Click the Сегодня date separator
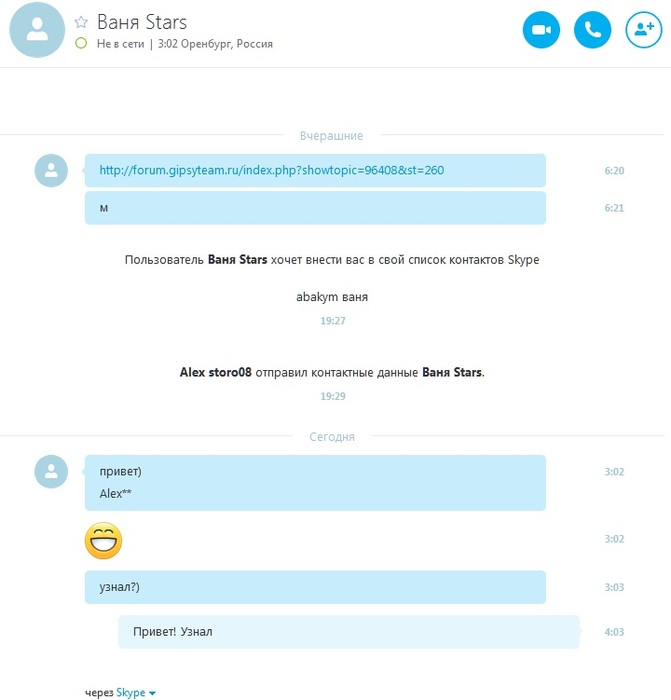671x700 pixels. (332, 437)
